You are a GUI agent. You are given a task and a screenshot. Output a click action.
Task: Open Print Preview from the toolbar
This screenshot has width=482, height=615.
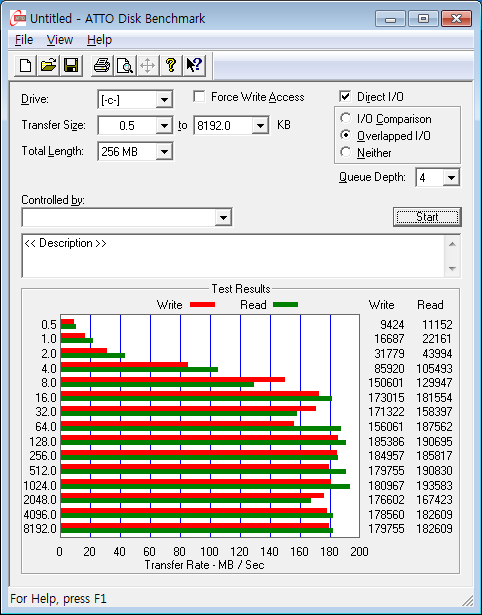pos(125,65)
